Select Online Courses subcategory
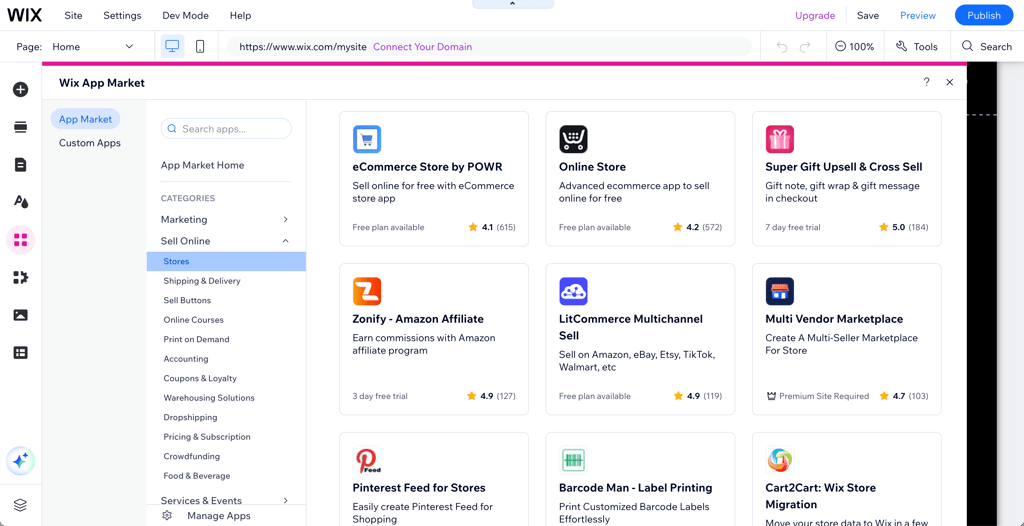The height and width of the screenshot is (526, 1024). tap(193, 320)
